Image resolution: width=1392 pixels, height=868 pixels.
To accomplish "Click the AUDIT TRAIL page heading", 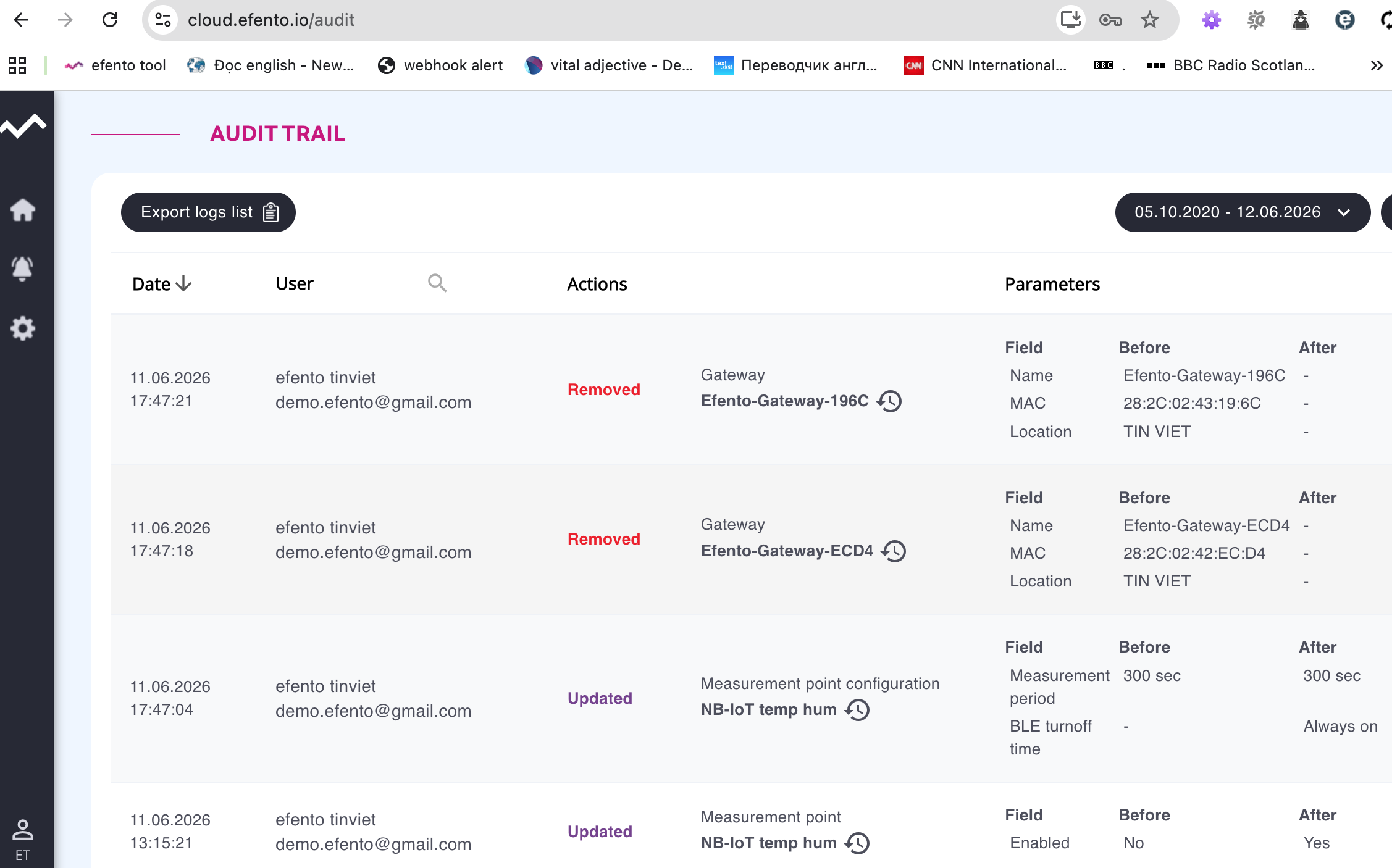I will click(x=278, y=133).
